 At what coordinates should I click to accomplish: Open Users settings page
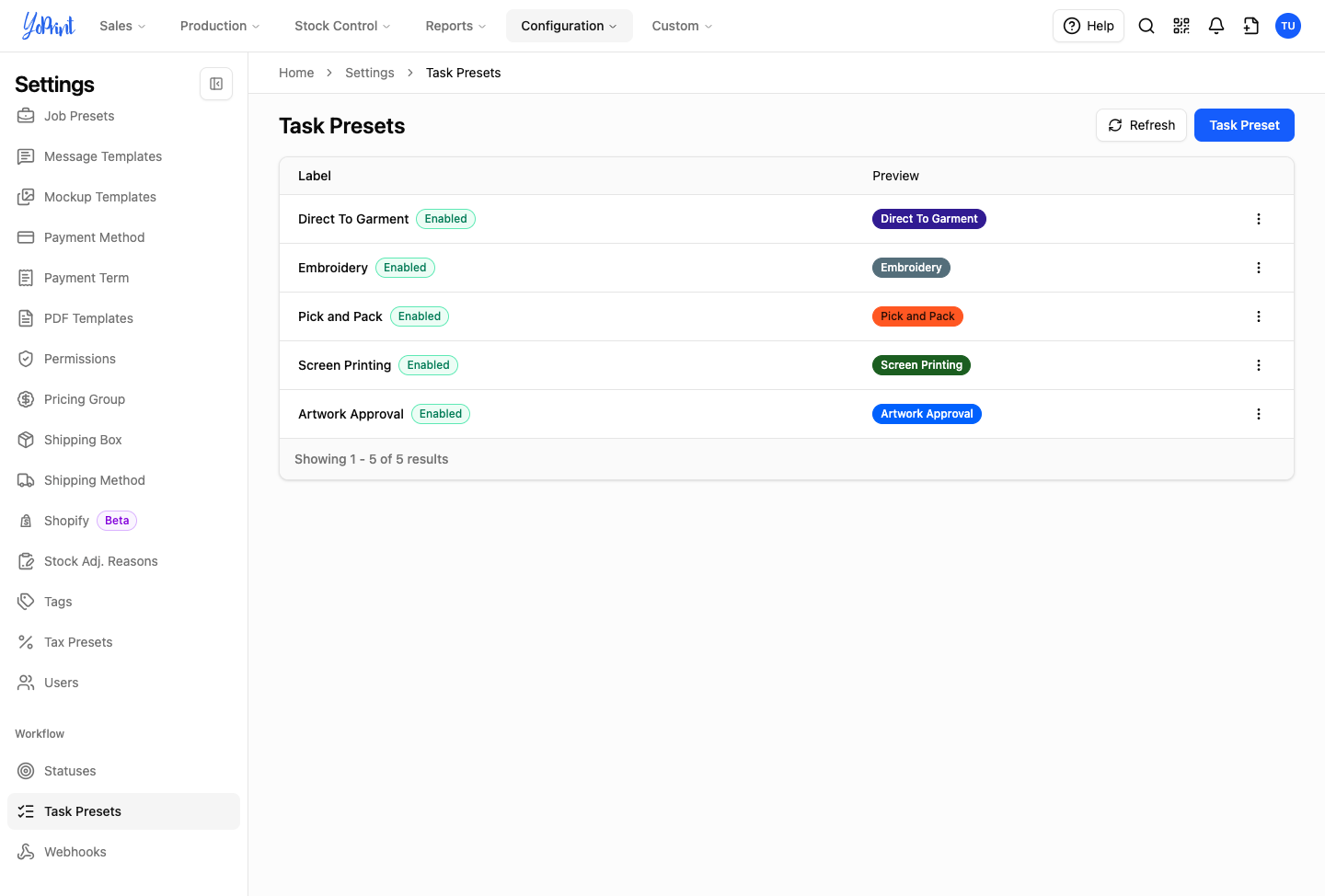coord(123,683)
